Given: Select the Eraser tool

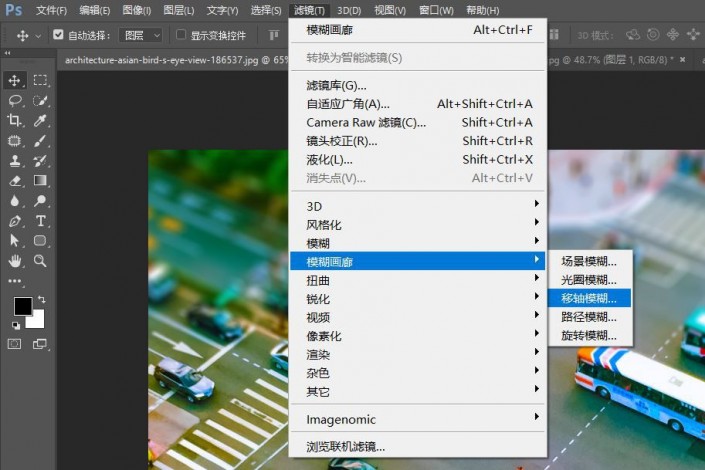Looking at the screenshot, I should [x=14, y=180].
